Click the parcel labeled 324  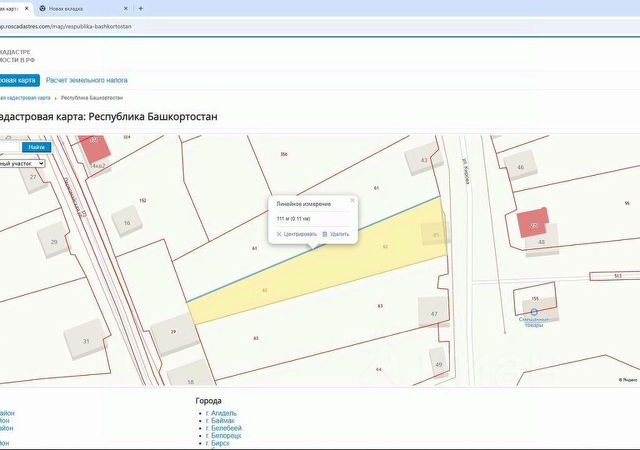127,137
